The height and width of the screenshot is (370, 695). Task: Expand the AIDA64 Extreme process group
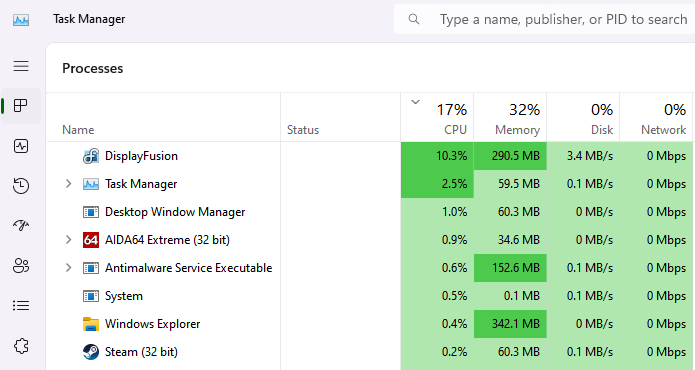[68, 240]
